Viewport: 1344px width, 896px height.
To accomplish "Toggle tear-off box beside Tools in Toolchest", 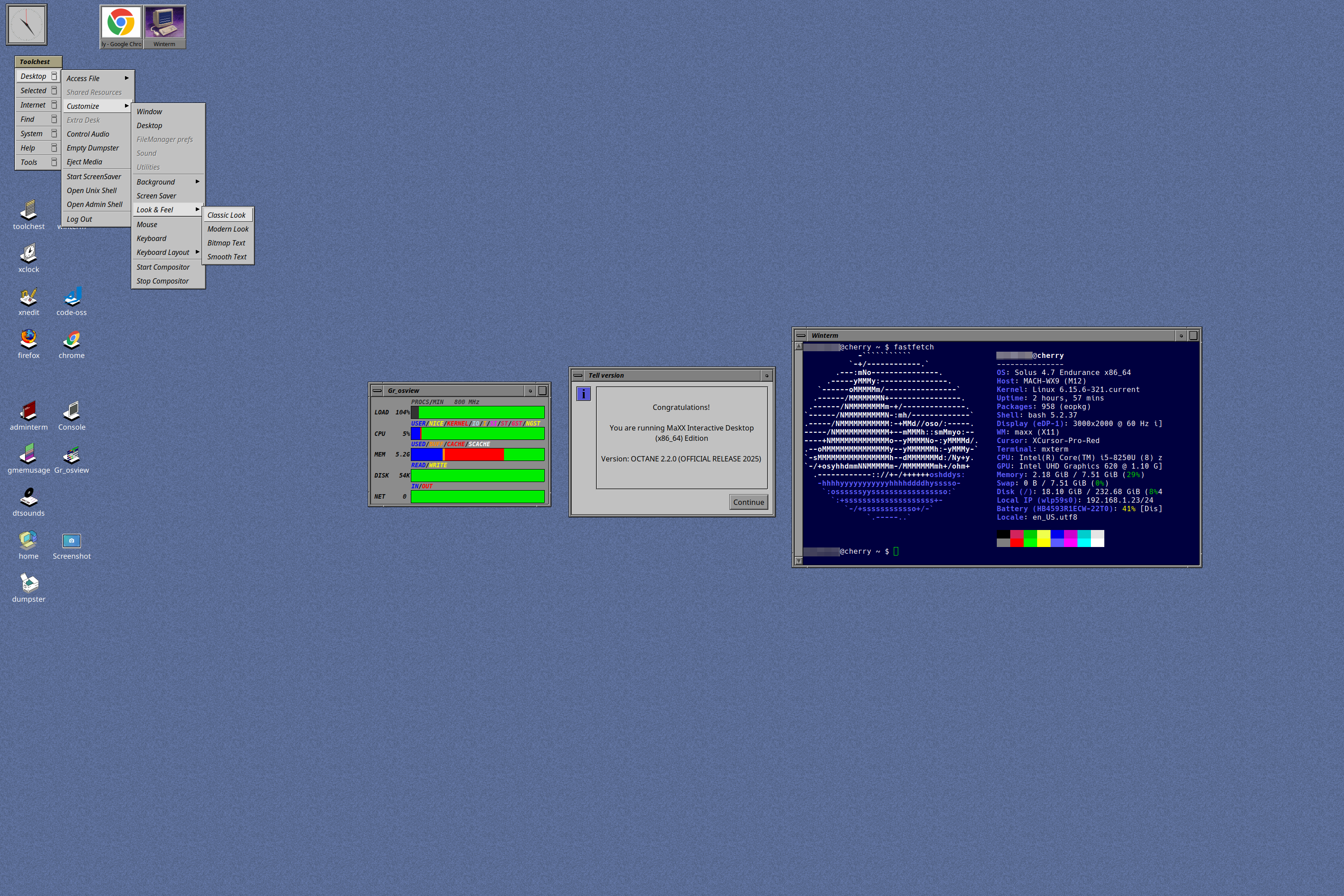I will (54, 162).
